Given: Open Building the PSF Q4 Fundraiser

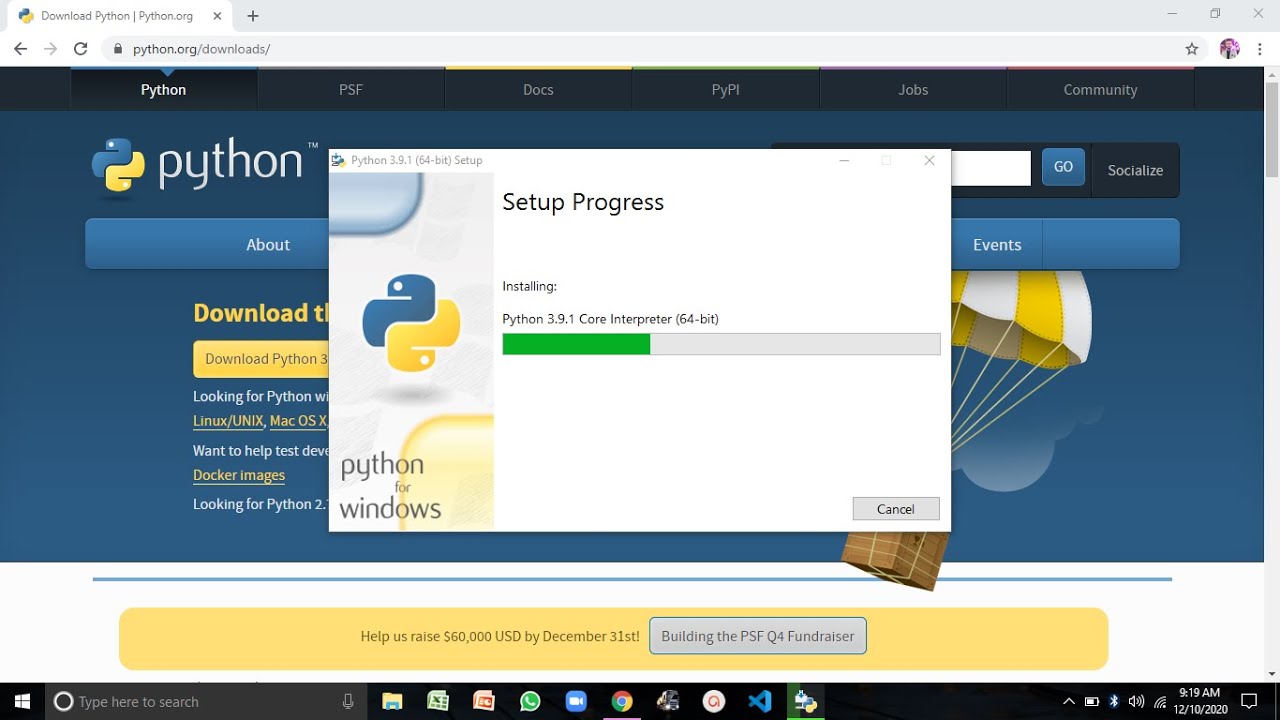Looking at the screenshot, I should (758, 636).
